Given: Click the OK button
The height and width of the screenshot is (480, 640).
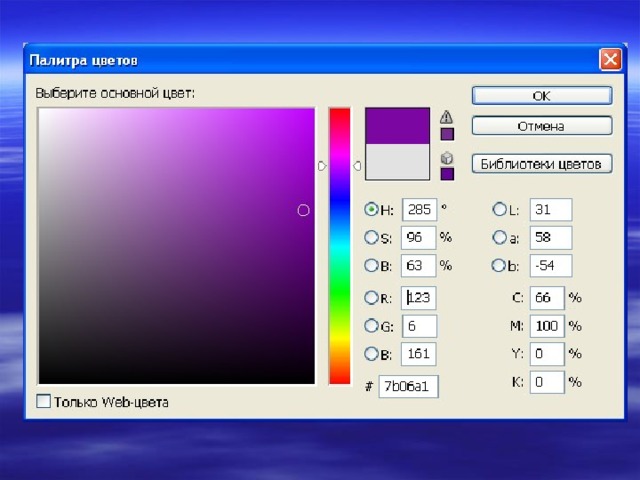Looking at the screenshot, I should click(542, 96).
